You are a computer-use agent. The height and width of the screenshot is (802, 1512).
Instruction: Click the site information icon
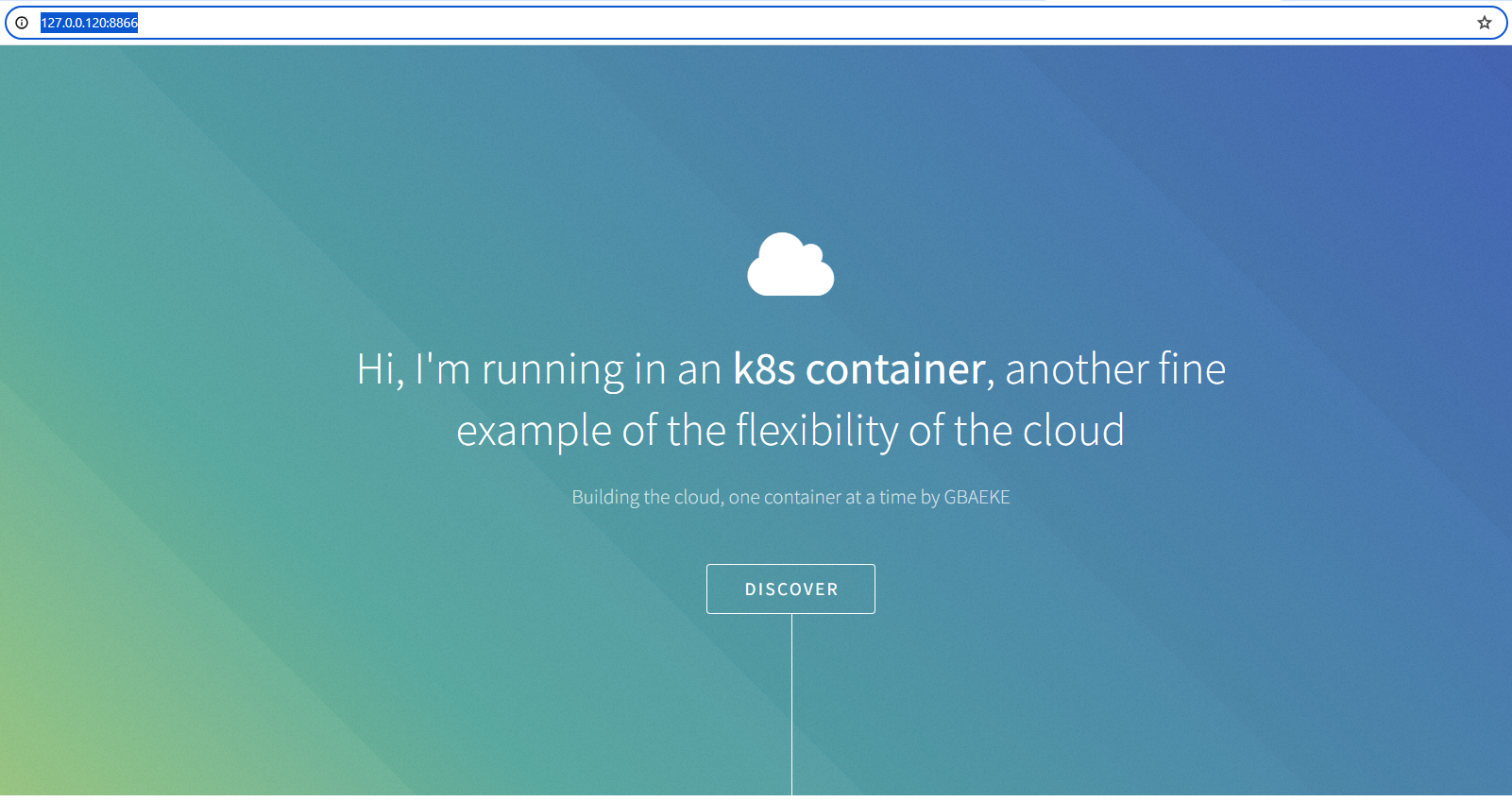(x=22, y=23)
